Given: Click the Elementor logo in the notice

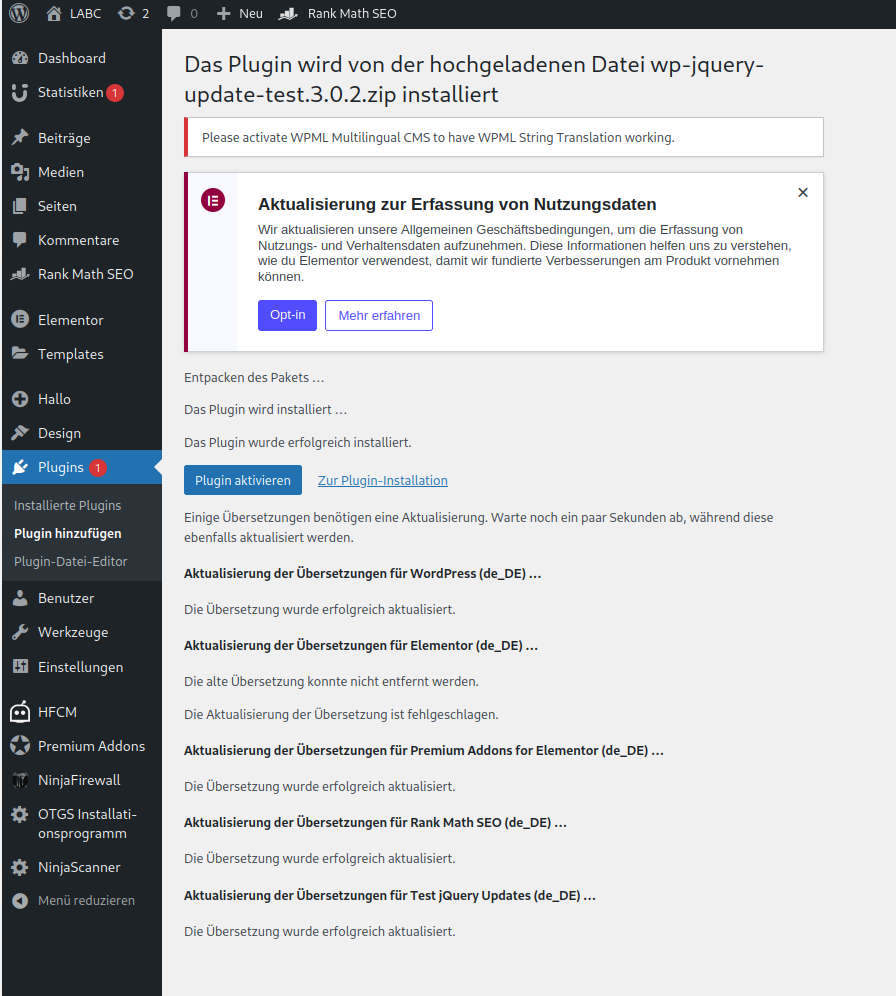Looking at the screenshot, I should [x=213, y=200].
